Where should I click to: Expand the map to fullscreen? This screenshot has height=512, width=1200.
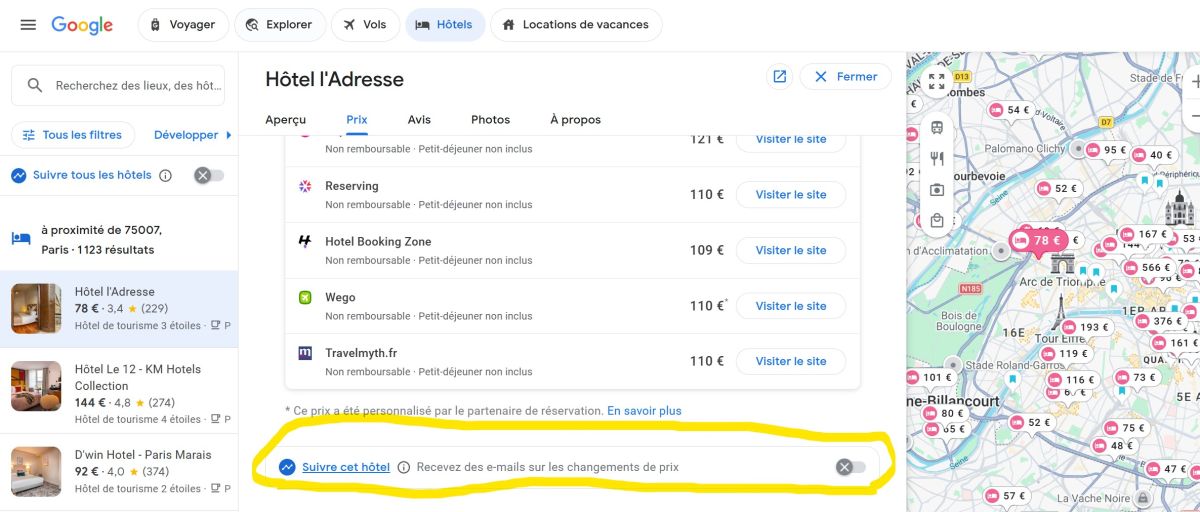[x=936, y=82]
